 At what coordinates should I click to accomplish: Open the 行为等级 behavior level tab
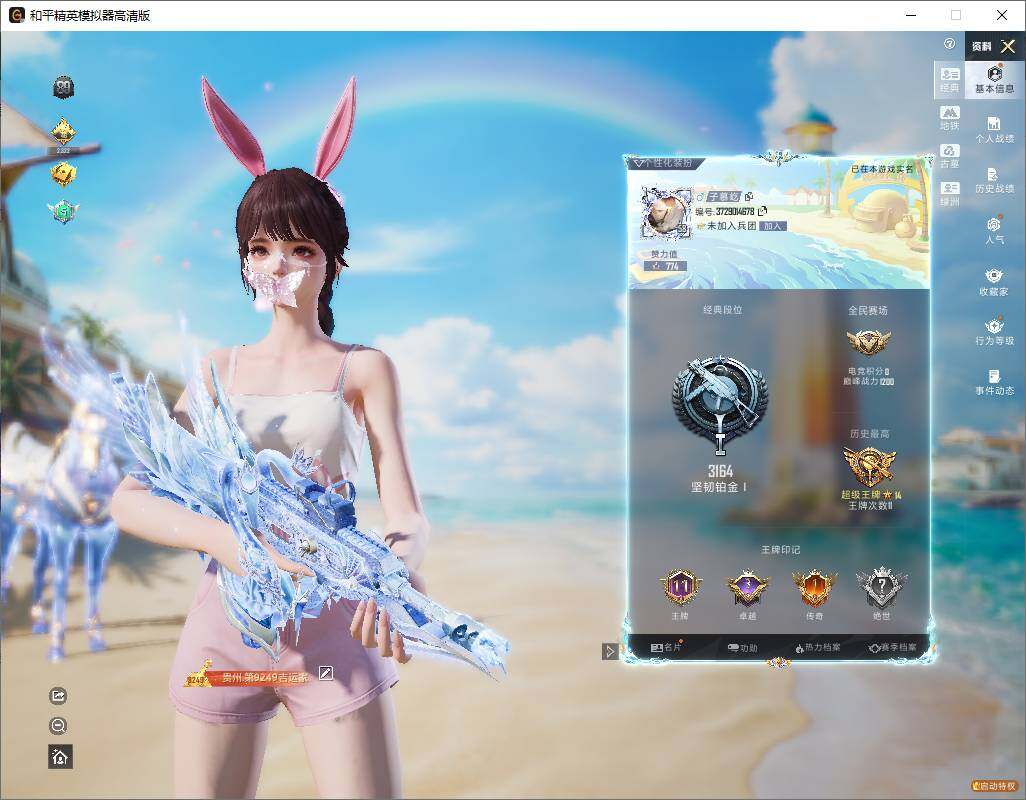tap(994, 332)
